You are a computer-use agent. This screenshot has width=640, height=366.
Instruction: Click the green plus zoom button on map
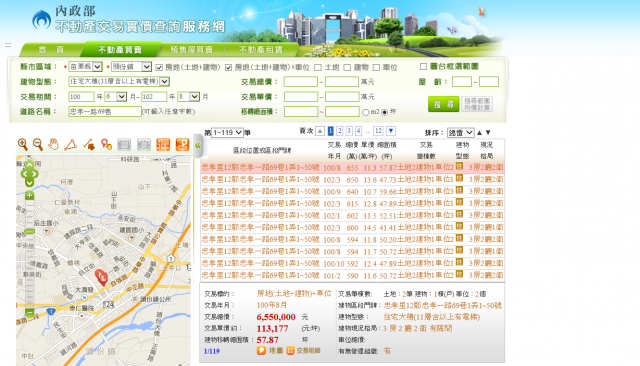[x=29, y=195]
